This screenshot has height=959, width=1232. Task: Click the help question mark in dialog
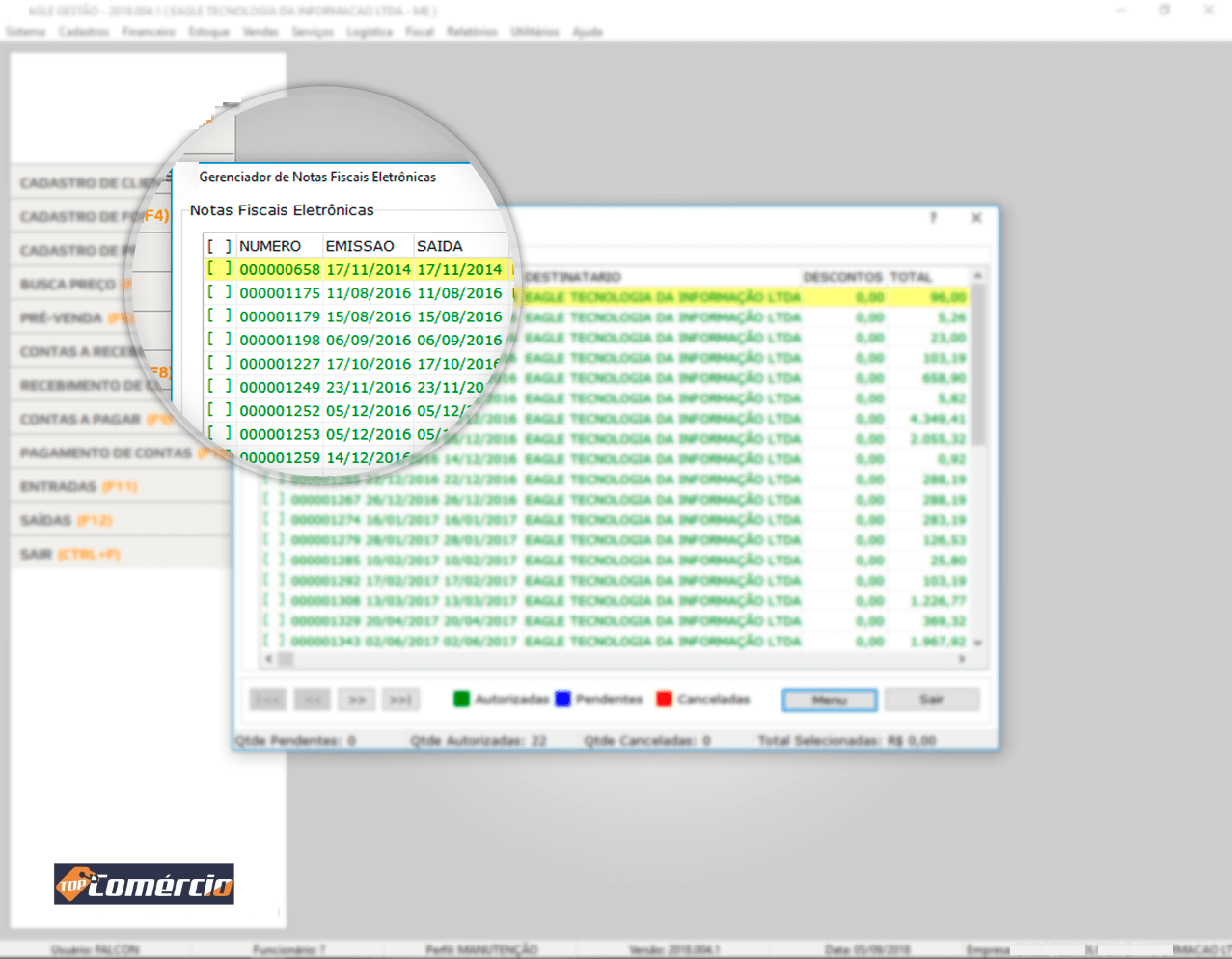pyautogui.click(x=933, y=218)
